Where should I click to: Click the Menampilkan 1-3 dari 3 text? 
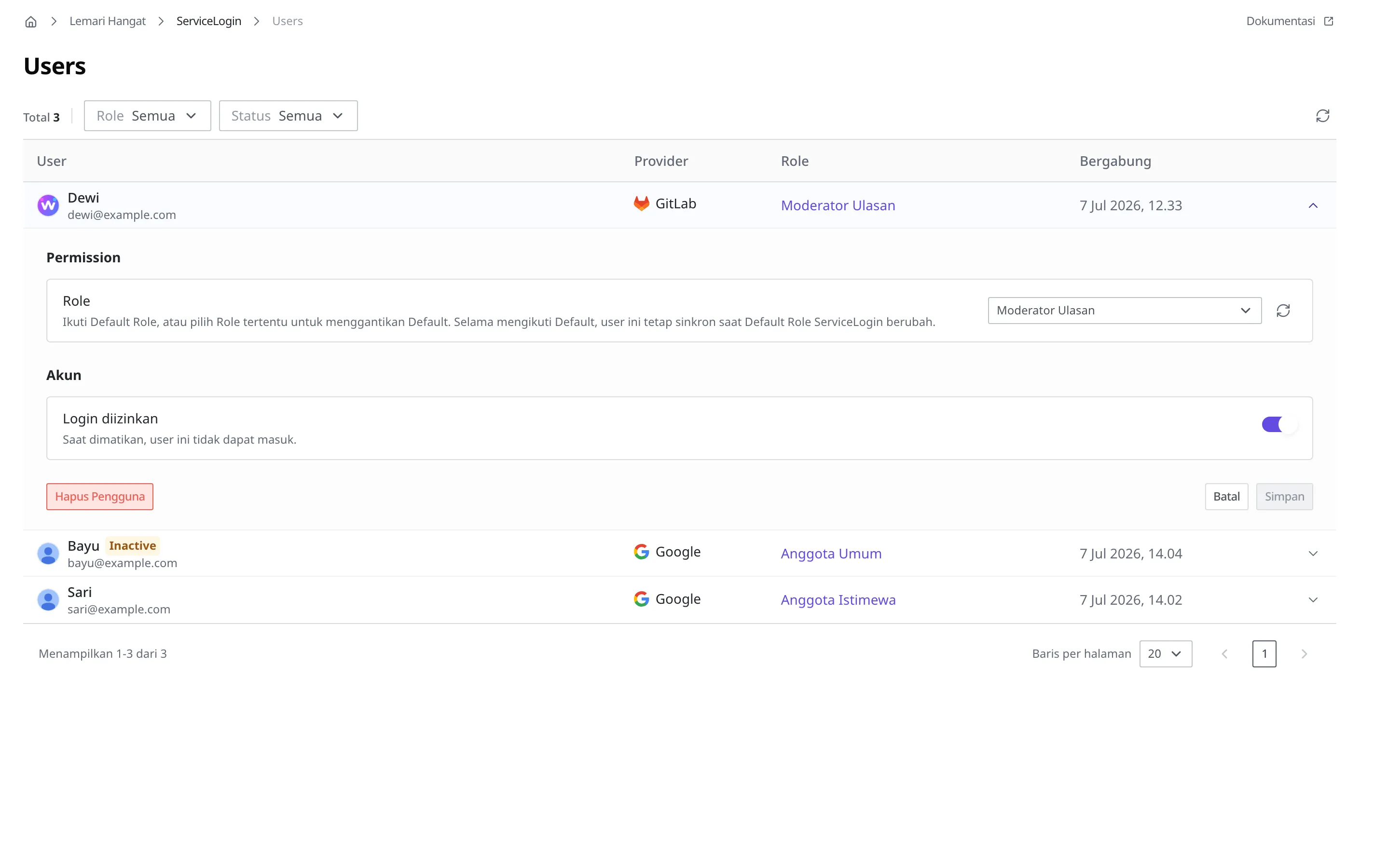coord(103,653)
